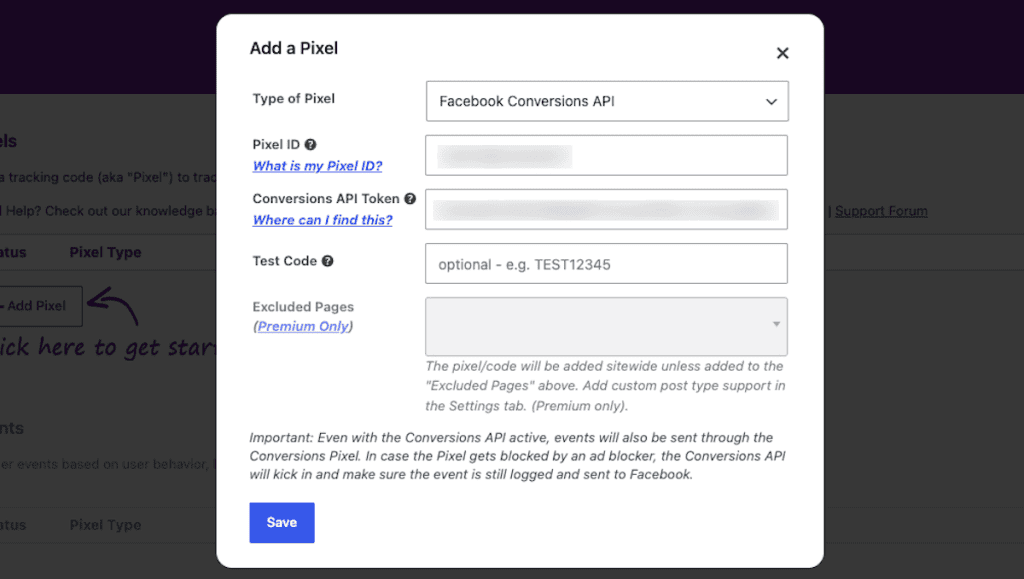Image resolution: width=1024 pixels, height=579 pixels.
Task: Click the Pixel ID help icon
Action: click(x=311, y=145)
